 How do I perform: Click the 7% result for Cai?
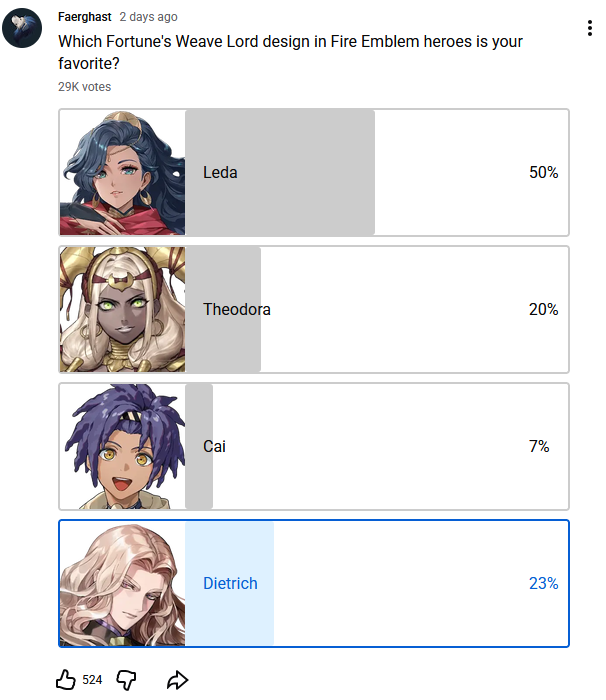(539, 446)
